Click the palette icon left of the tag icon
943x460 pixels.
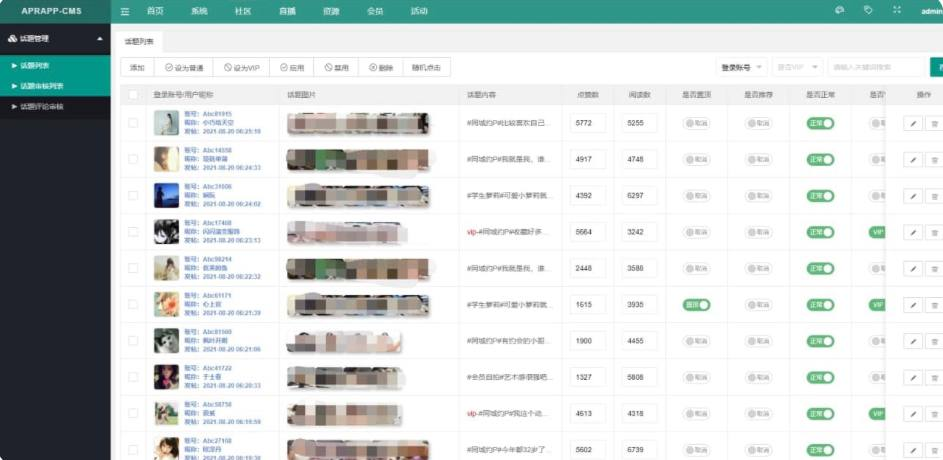840,10
